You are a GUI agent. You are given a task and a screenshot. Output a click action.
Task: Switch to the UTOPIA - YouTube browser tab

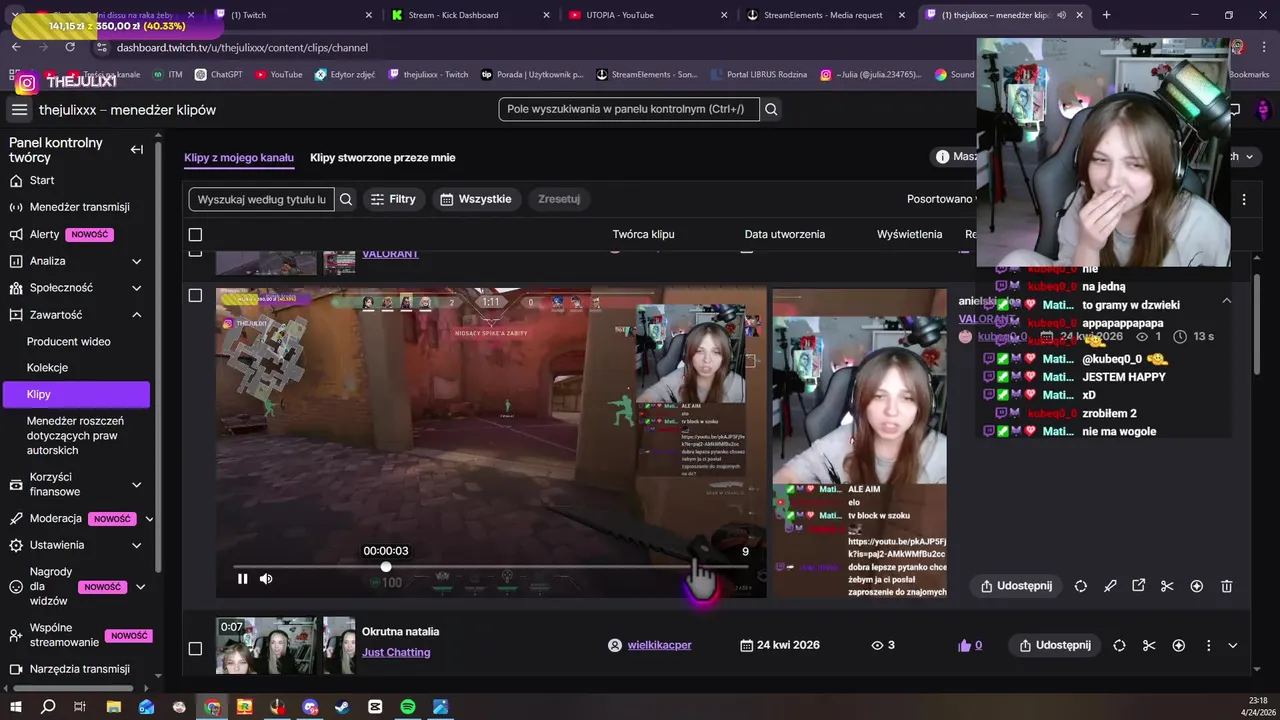coord(648,15)
